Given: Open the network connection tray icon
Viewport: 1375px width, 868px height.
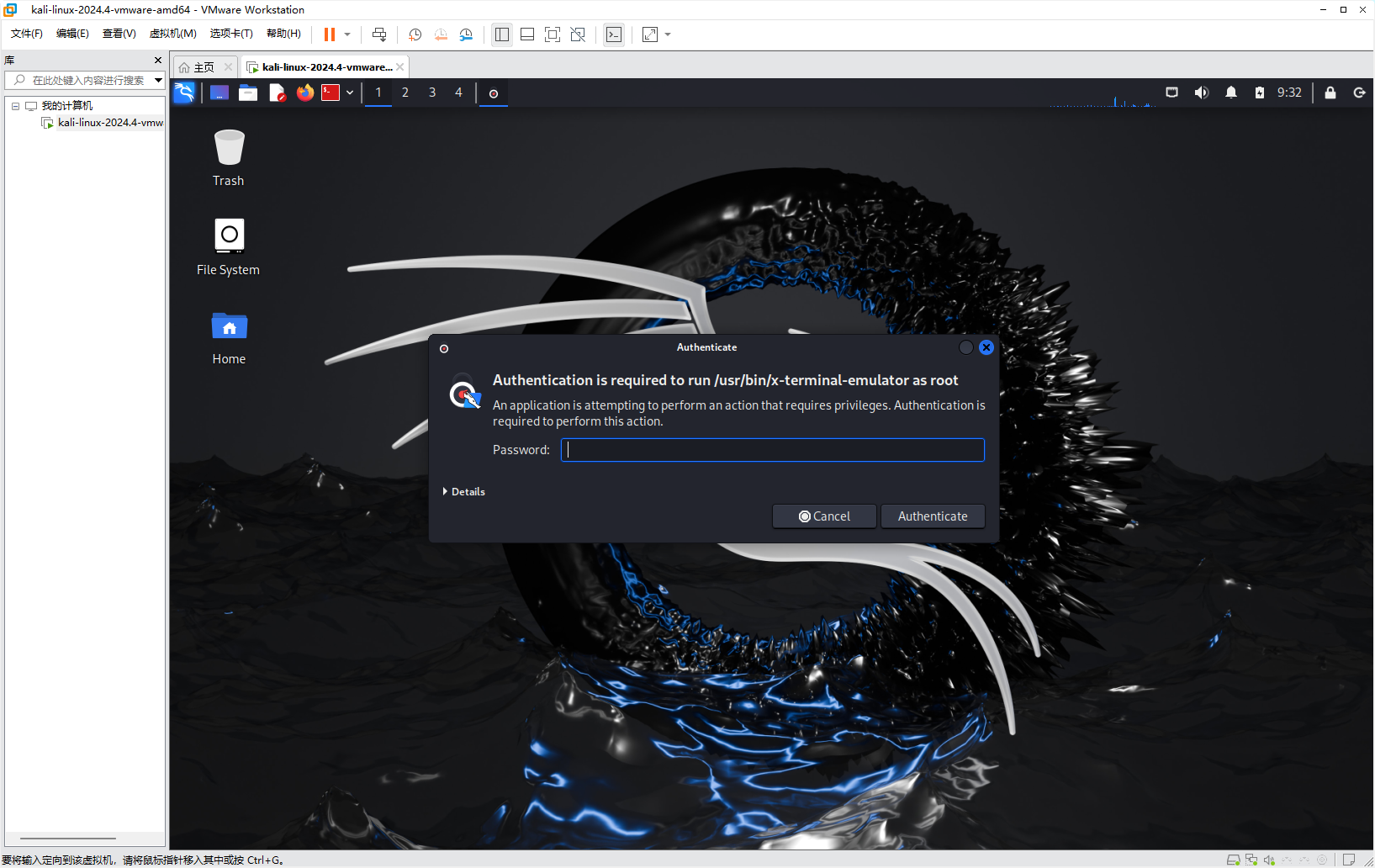Looking at the screenshot, I should coord(1171,93).
